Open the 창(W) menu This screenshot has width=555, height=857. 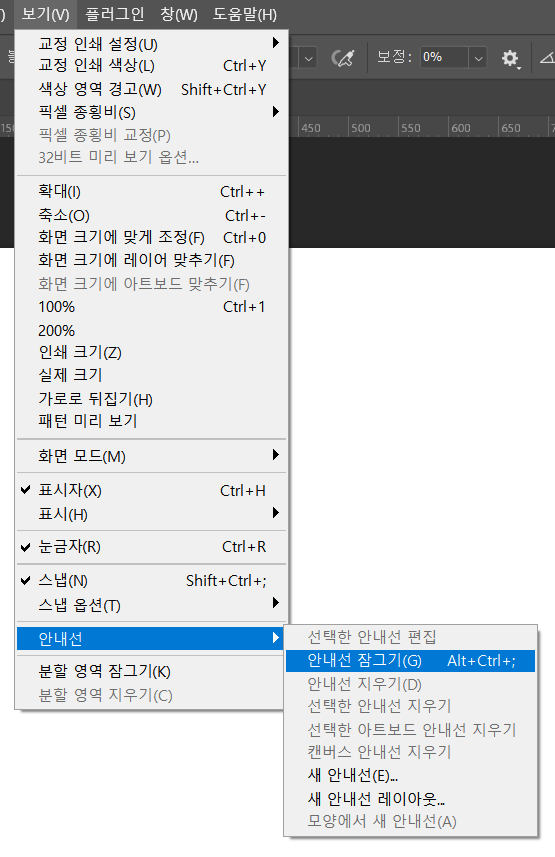[179, 14]
